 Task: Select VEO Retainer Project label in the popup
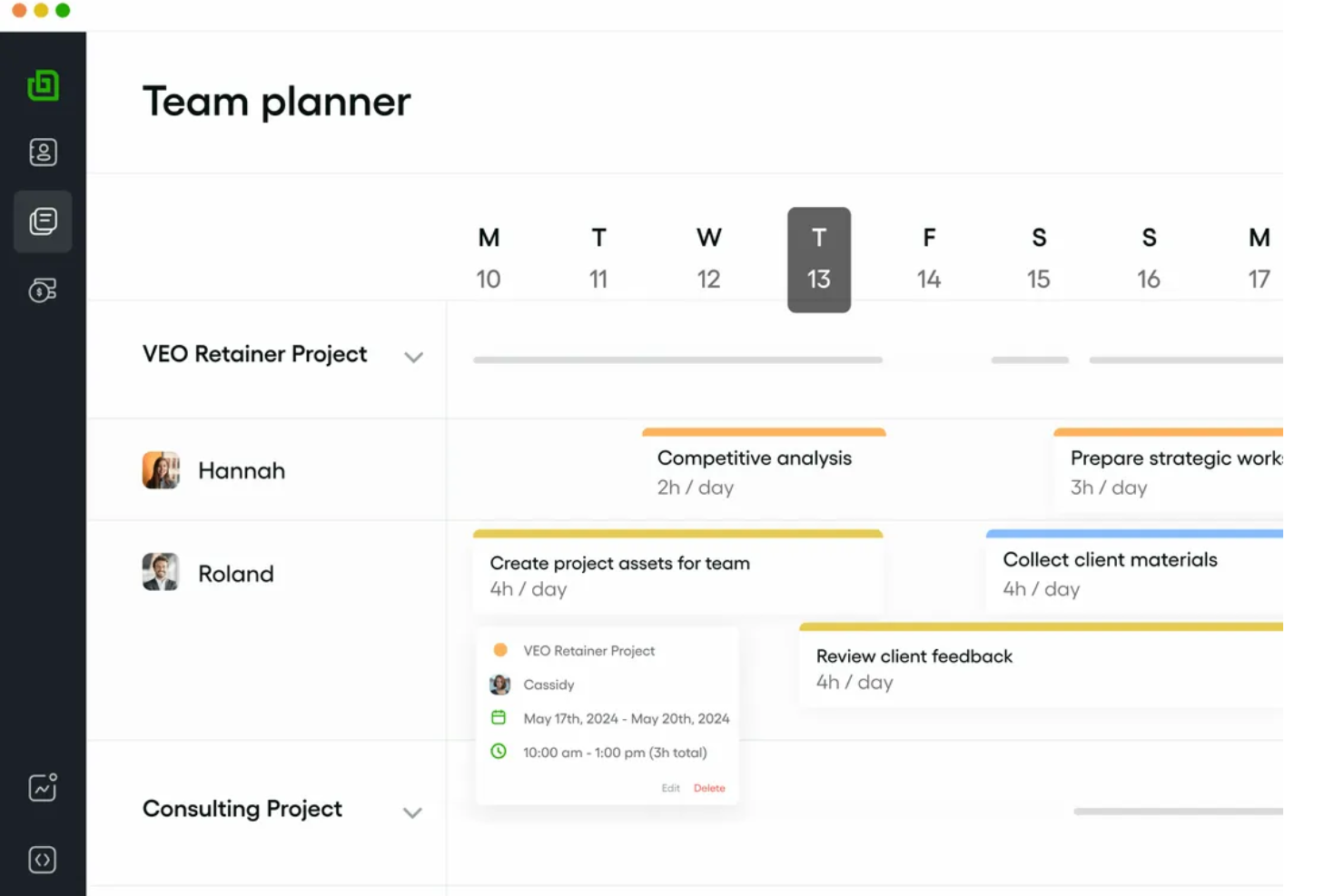588,650
